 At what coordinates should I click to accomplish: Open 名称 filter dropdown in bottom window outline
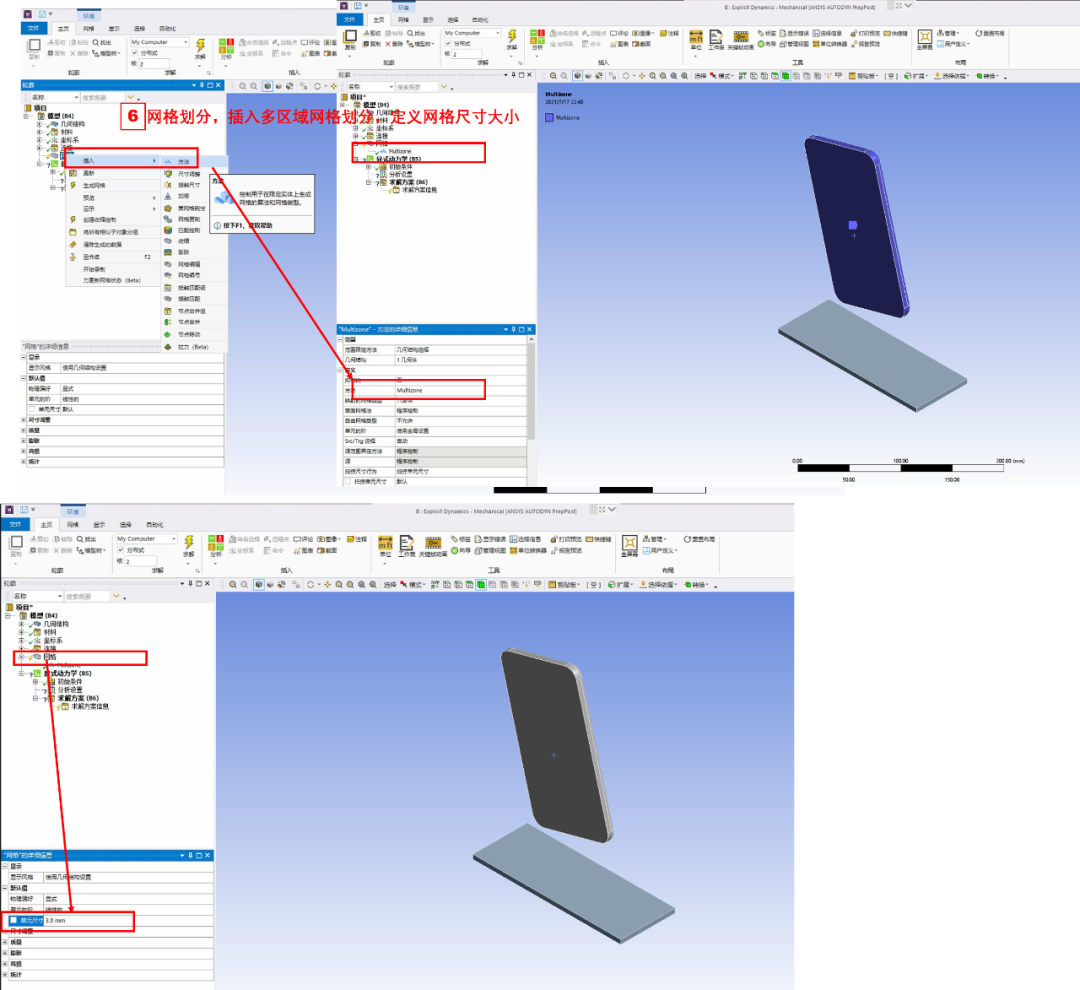(37, 596)
